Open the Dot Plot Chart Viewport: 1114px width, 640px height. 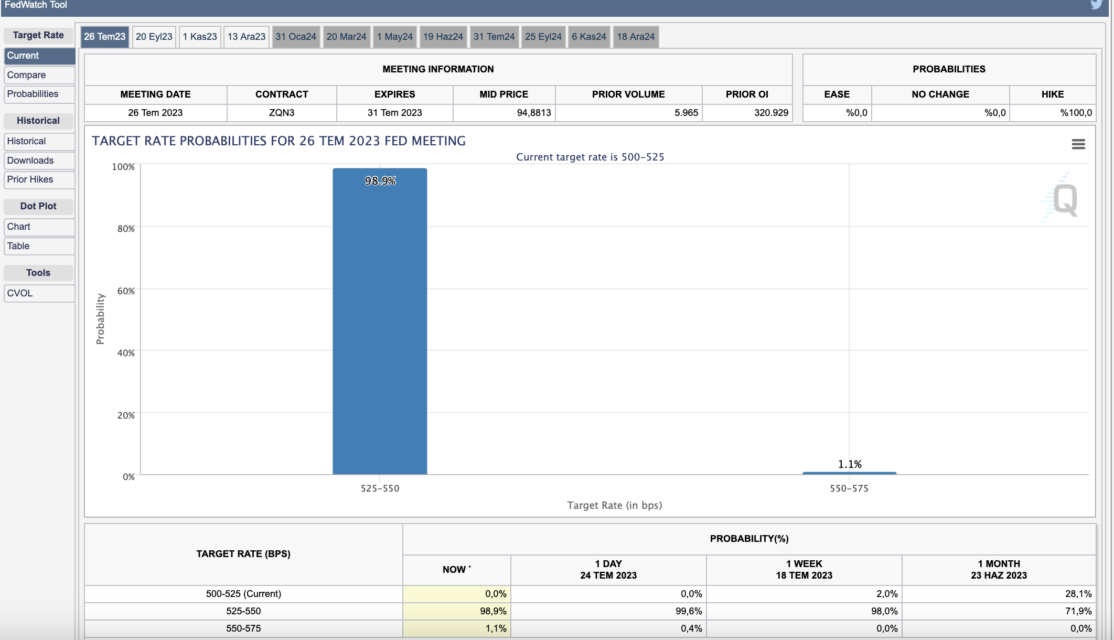click(x=39, y=227)
